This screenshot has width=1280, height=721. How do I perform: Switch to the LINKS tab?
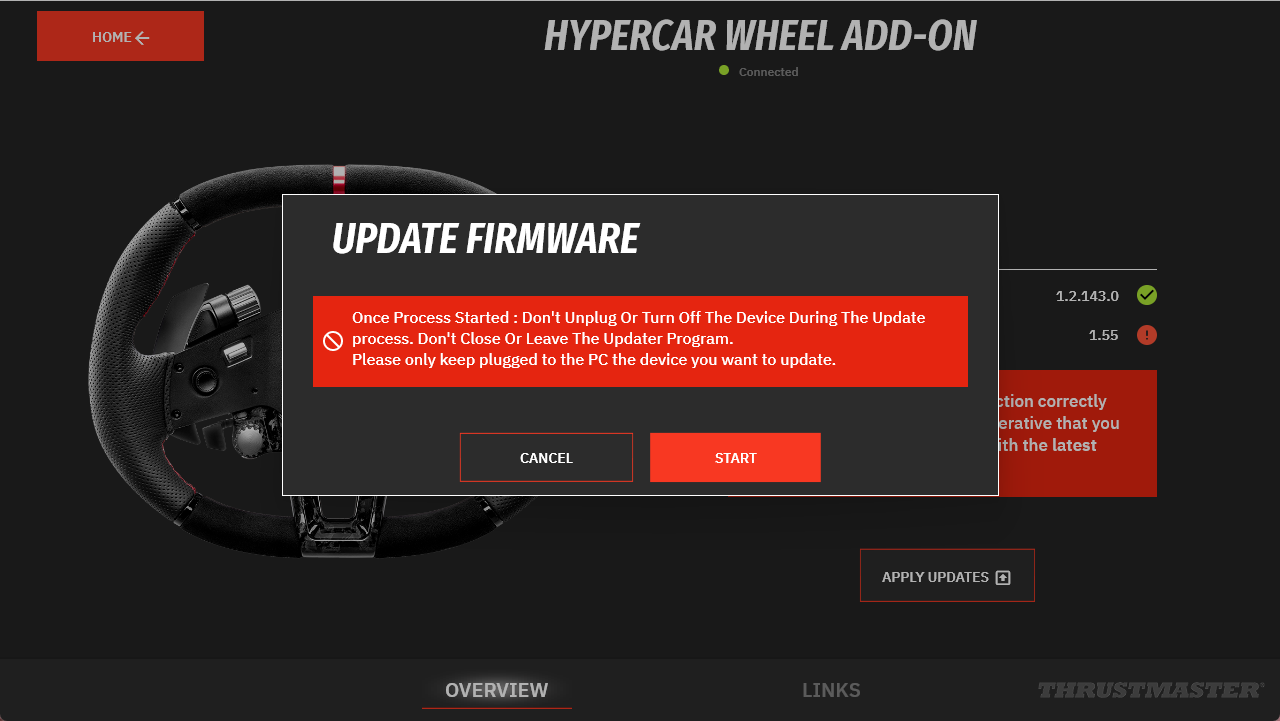point(831,690)
